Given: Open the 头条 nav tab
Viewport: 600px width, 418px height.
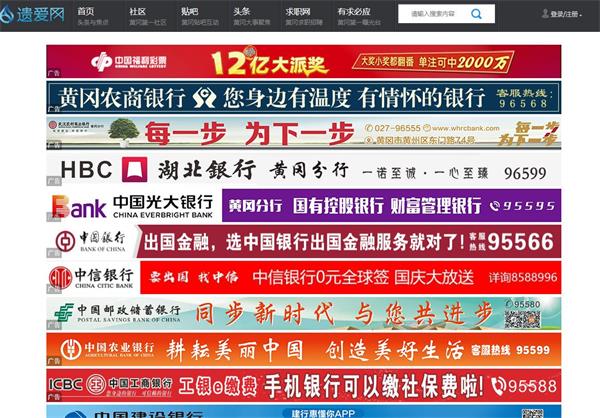Looking at the screenshot, I should pyautogui.click(x=252, y=16).
